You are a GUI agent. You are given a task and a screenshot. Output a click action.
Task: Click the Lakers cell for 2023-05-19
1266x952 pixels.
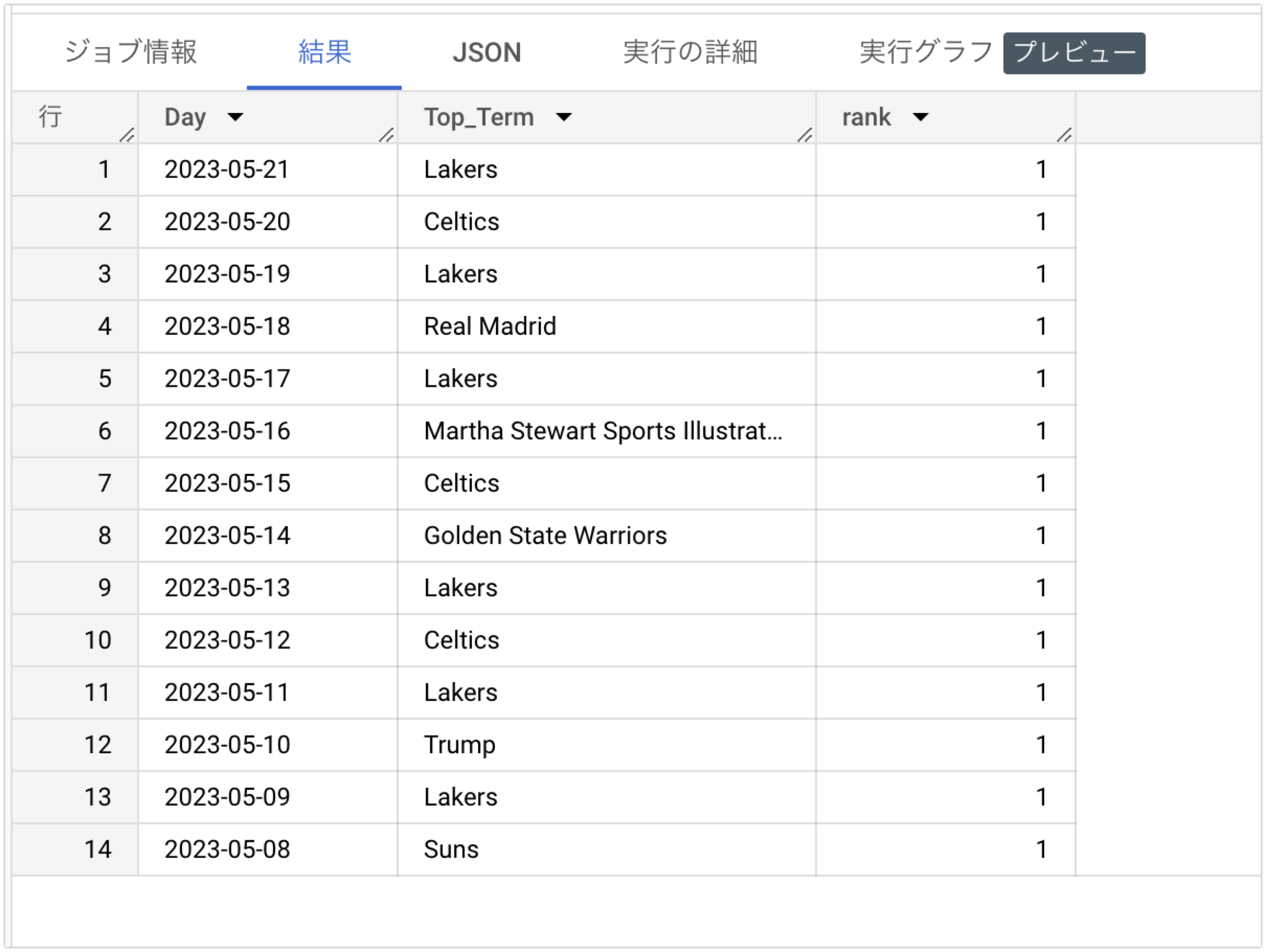607,274
